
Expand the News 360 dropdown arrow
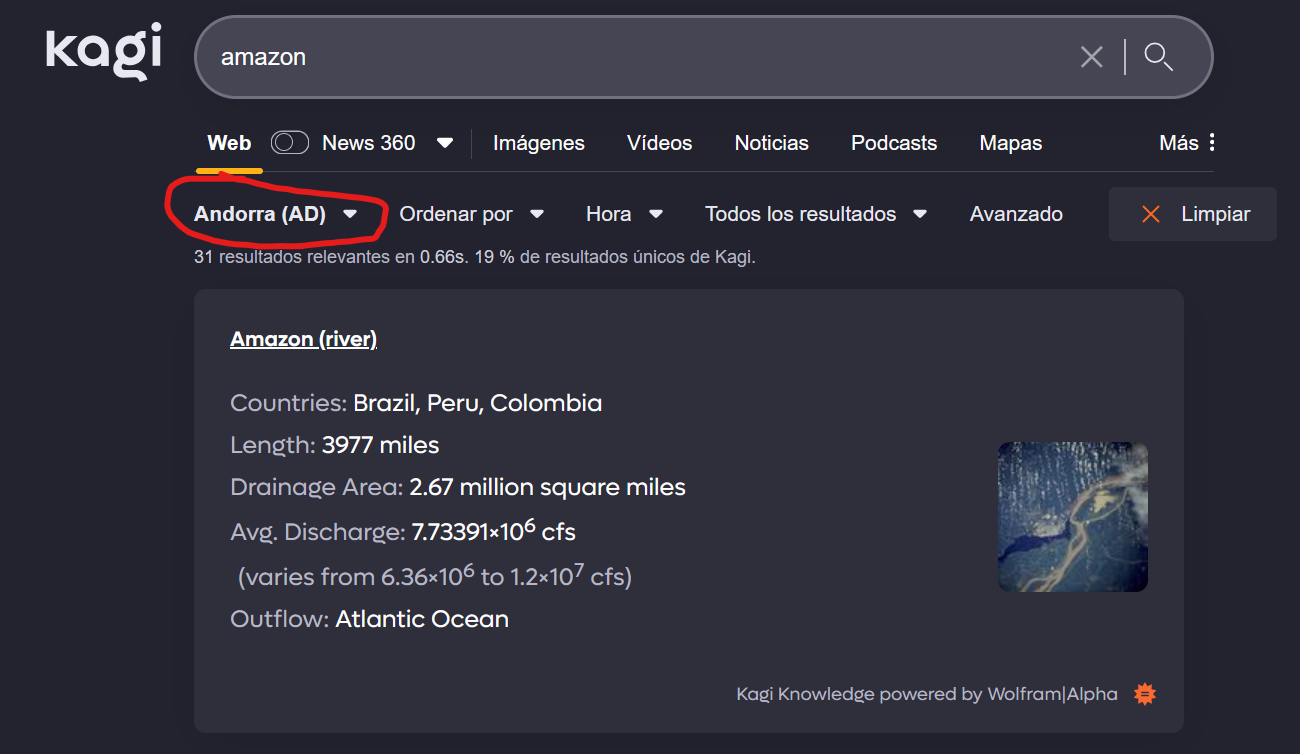point(445,143)
